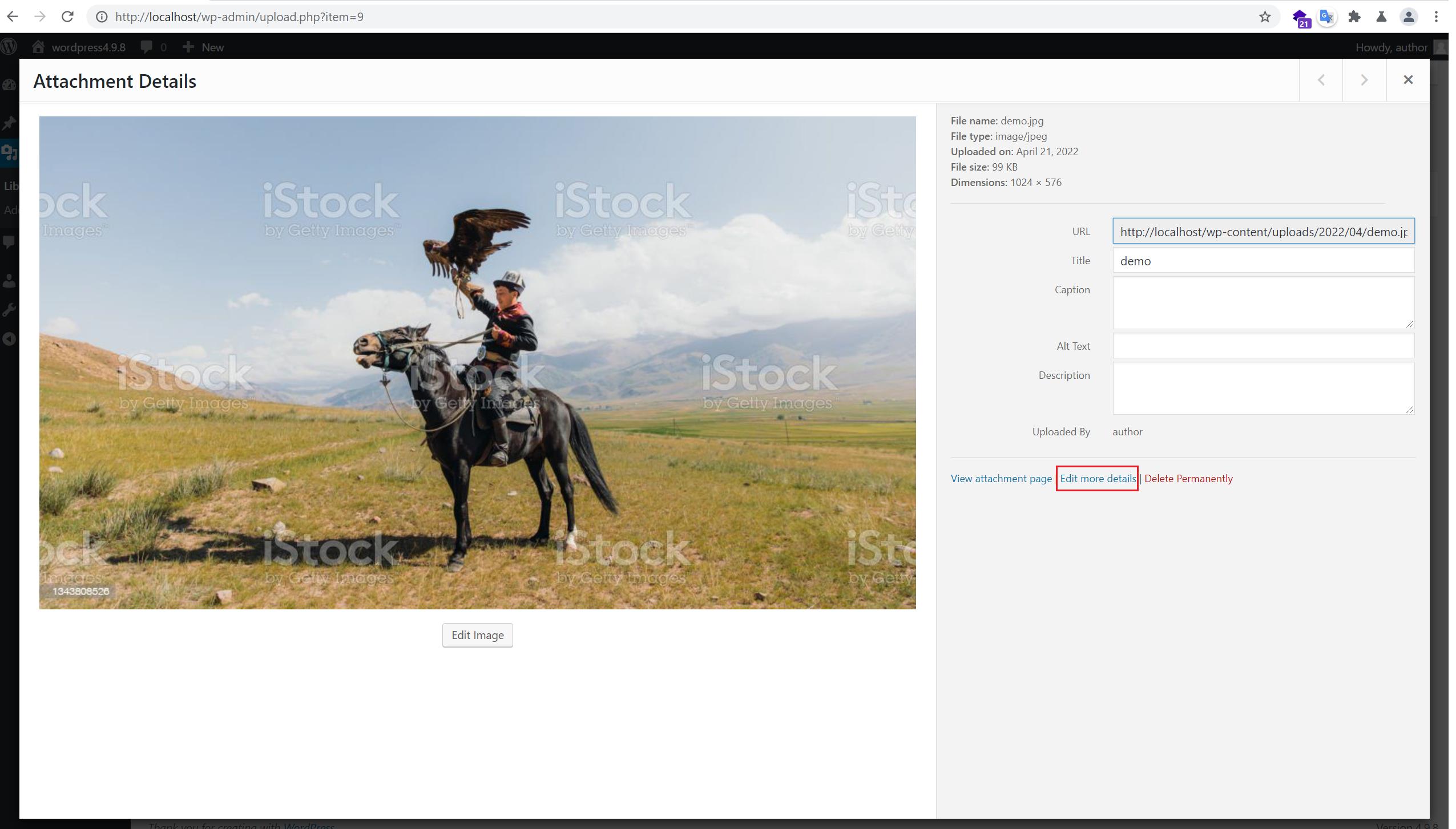This screenshot has height=829, width=1456.
Task: Show the next attachment with right chevron
Action: coord(1364,80)
